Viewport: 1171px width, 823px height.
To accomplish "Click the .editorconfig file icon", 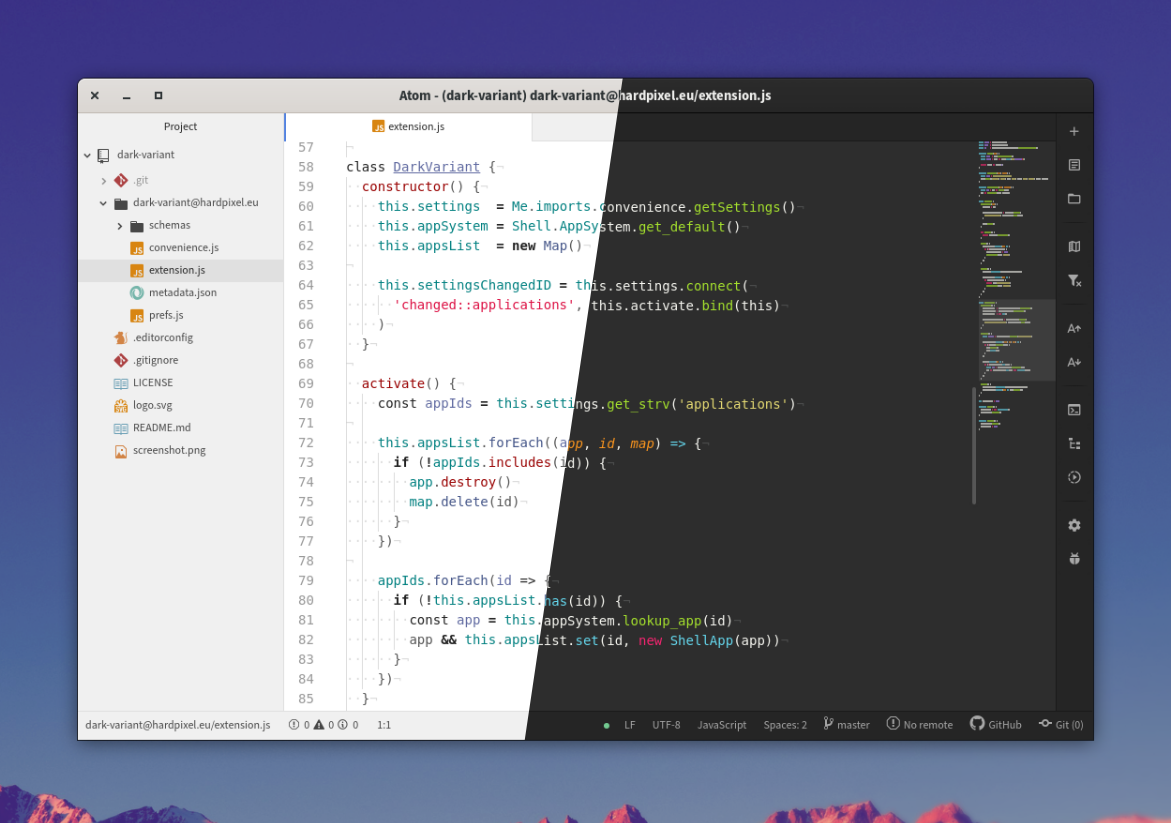I will tap(121, 338).
